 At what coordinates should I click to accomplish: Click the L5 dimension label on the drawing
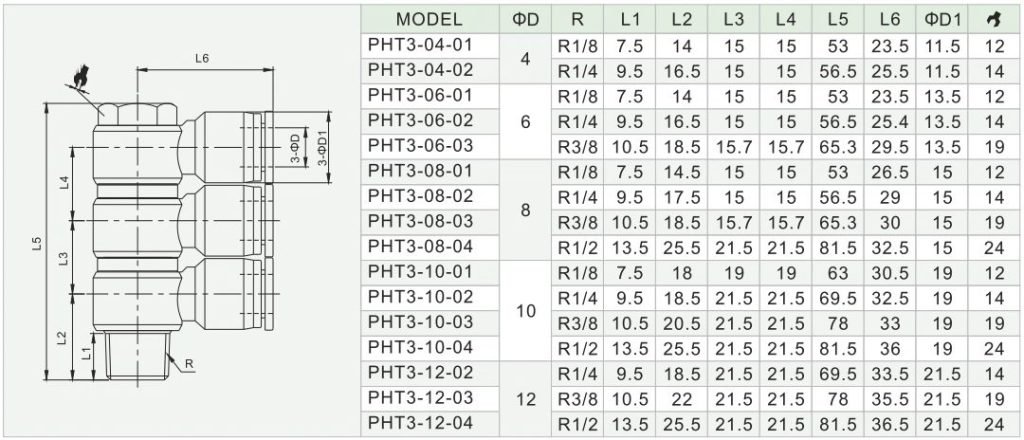pyautogui.click(x=37, y=243)
